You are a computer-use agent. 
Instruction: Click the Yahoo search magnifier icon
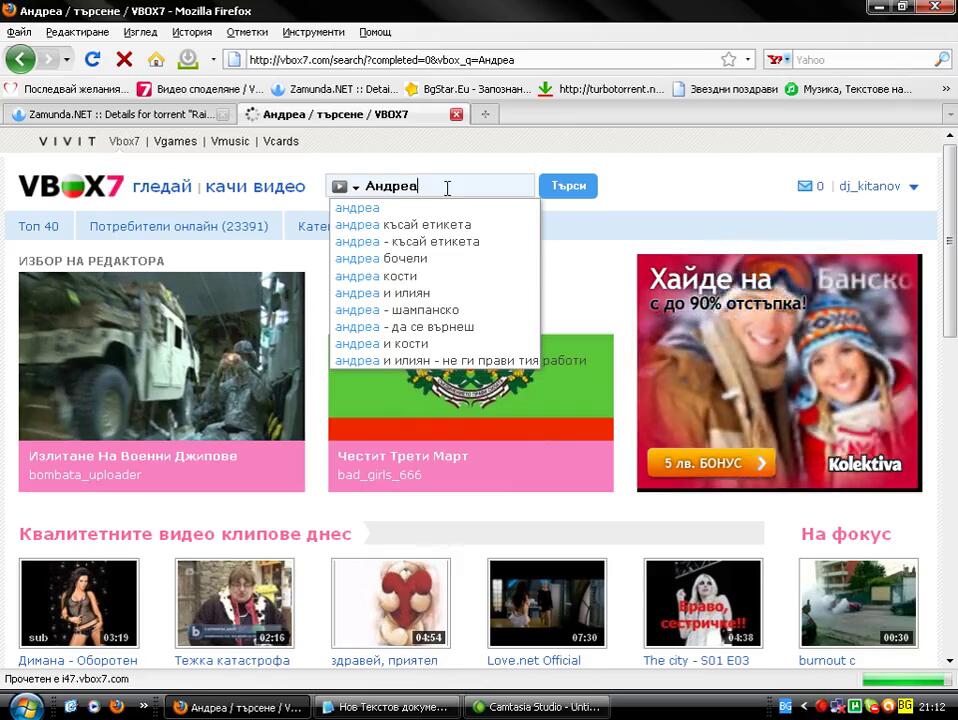pyautogui.click(x=941, y=59)
